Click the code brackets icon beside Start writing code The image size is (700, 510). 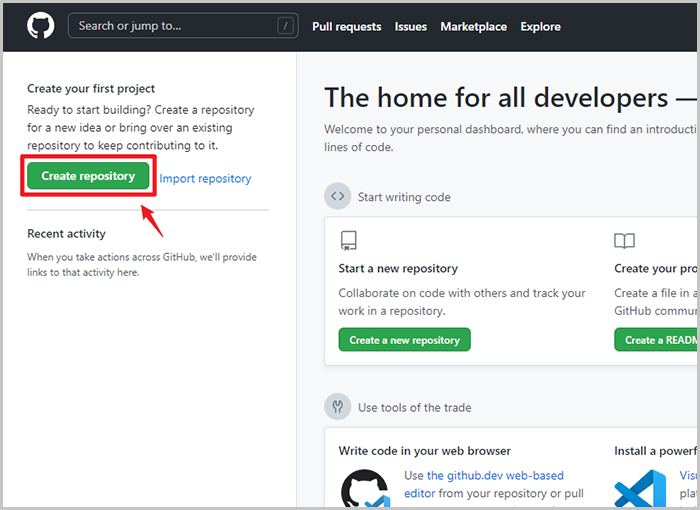pyautogui.click(x=338, y=196)
